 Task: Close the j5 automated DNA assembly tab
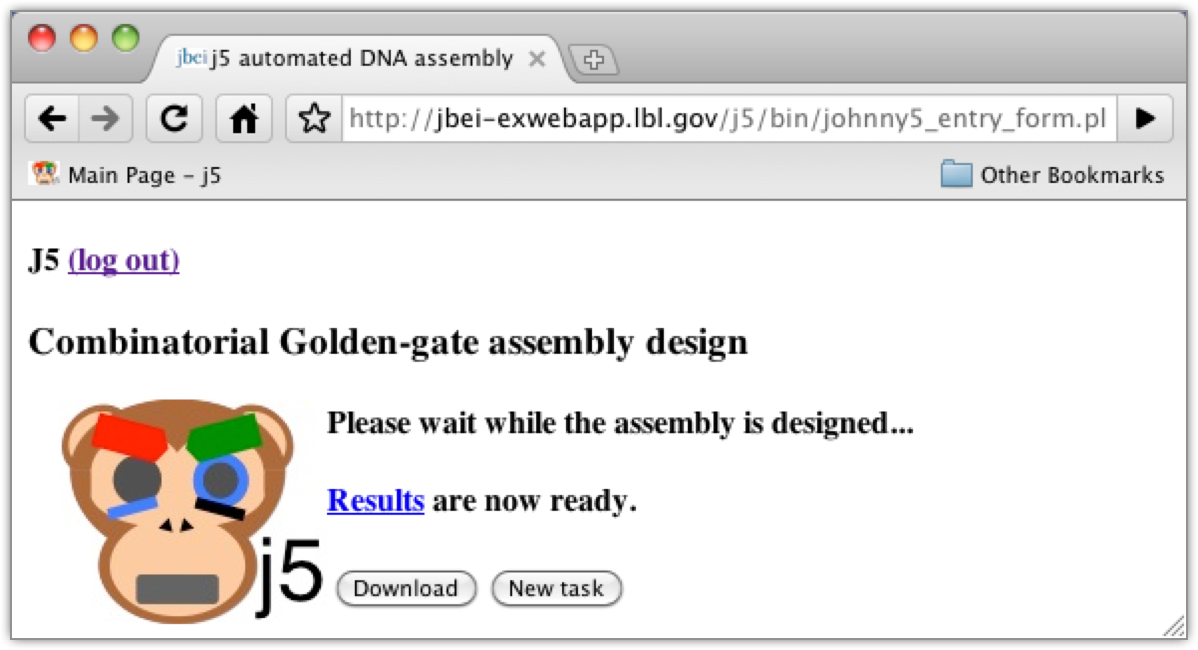click(x=537, y=59)
